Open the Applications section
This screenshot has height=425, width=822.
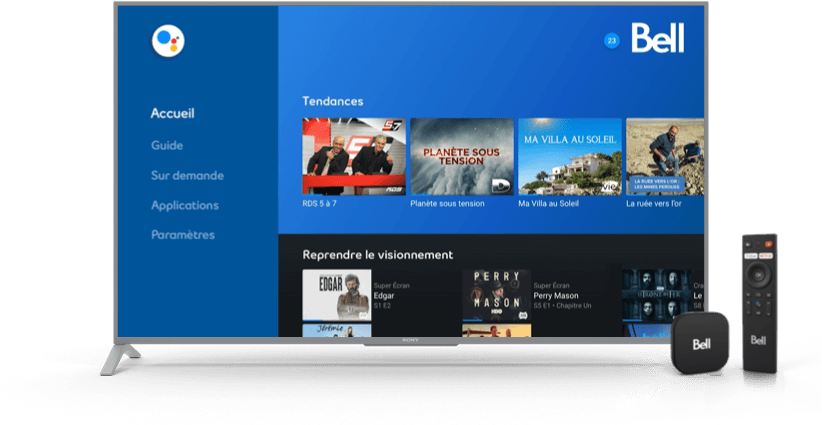(185, 205)
